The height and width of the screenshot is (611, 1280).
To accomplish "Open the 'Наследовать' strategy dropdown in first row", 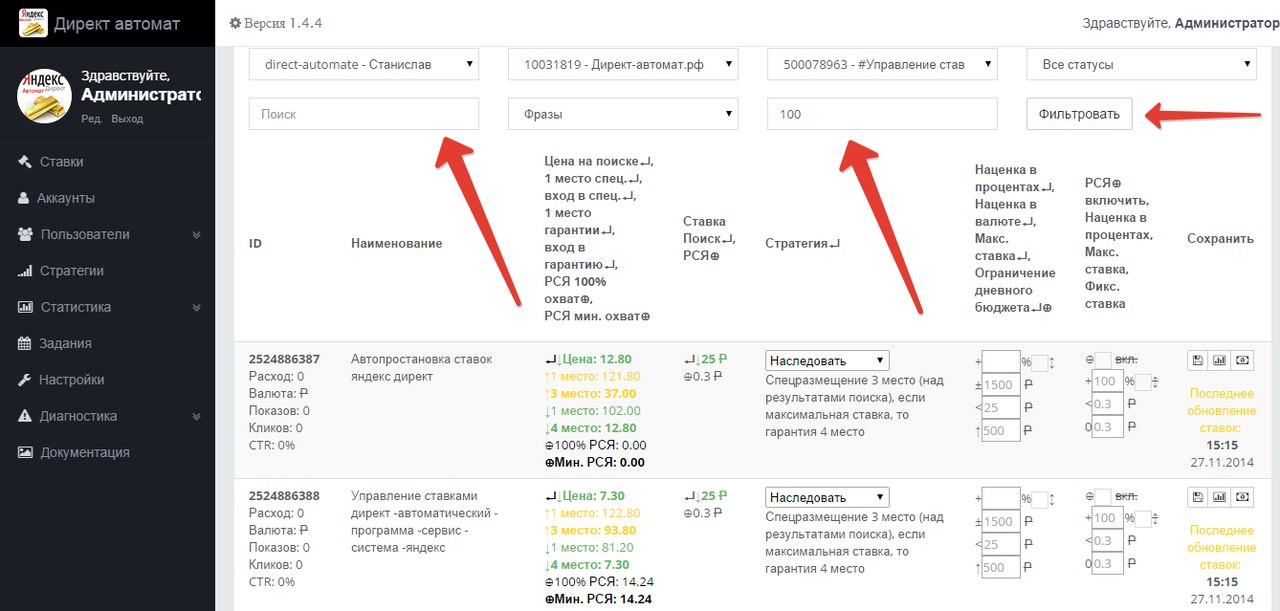I will [x=827, y=361].
